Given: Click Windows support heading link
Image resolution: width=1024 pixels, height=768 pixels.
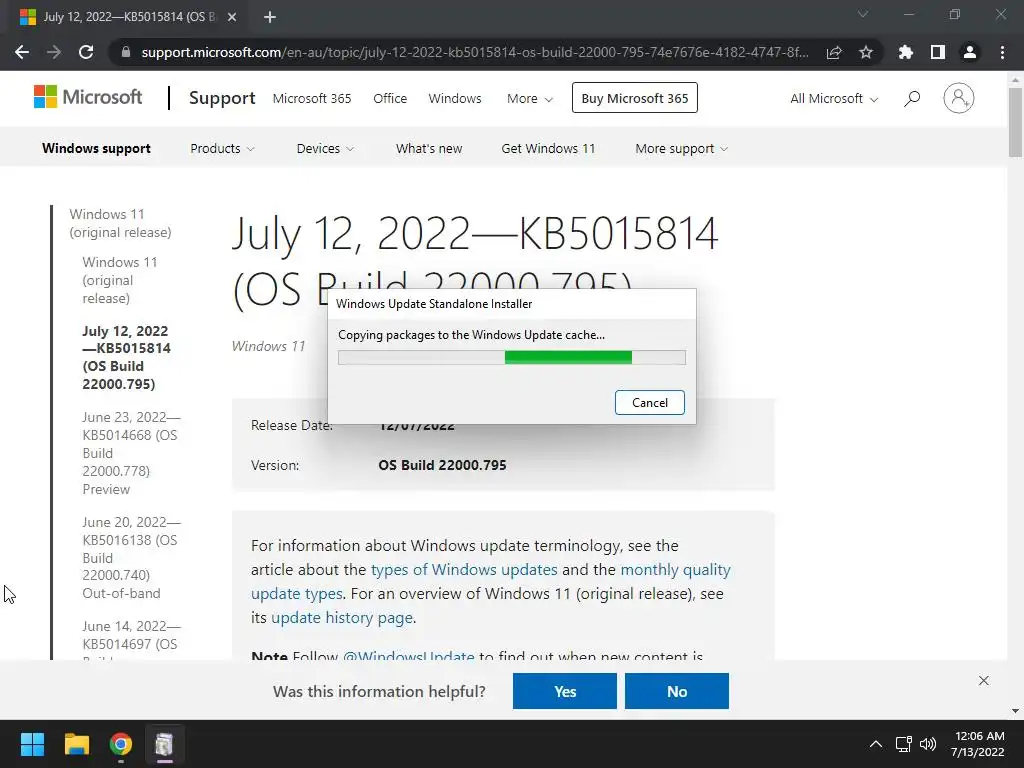Looking at the screenshot, I should [96, 149].
